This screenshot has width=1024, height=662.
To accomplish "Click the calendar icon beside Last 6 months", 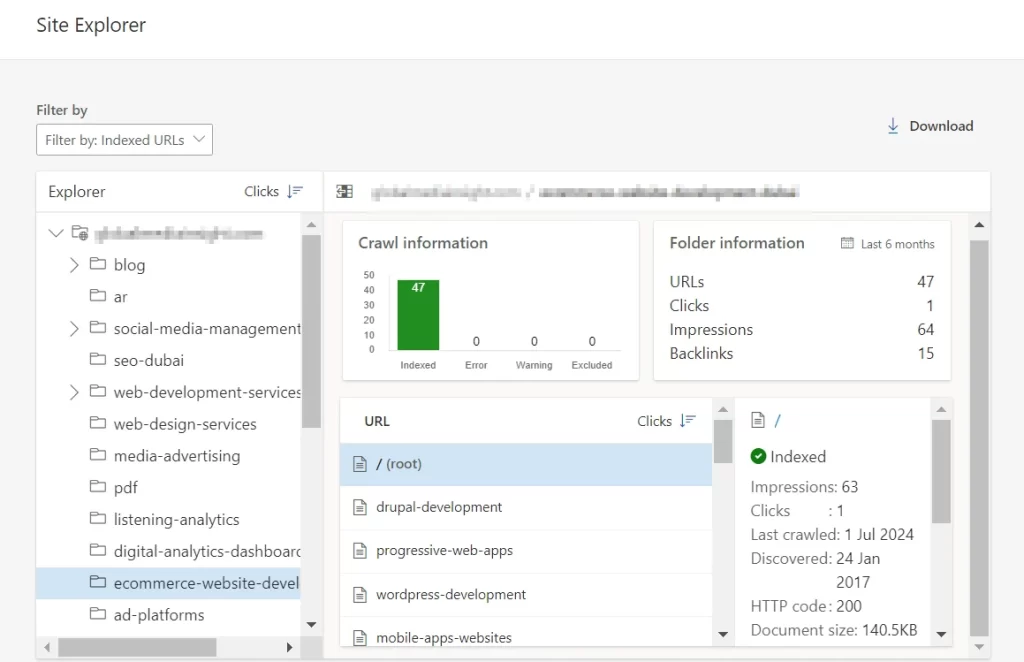I will click(847, 243).
